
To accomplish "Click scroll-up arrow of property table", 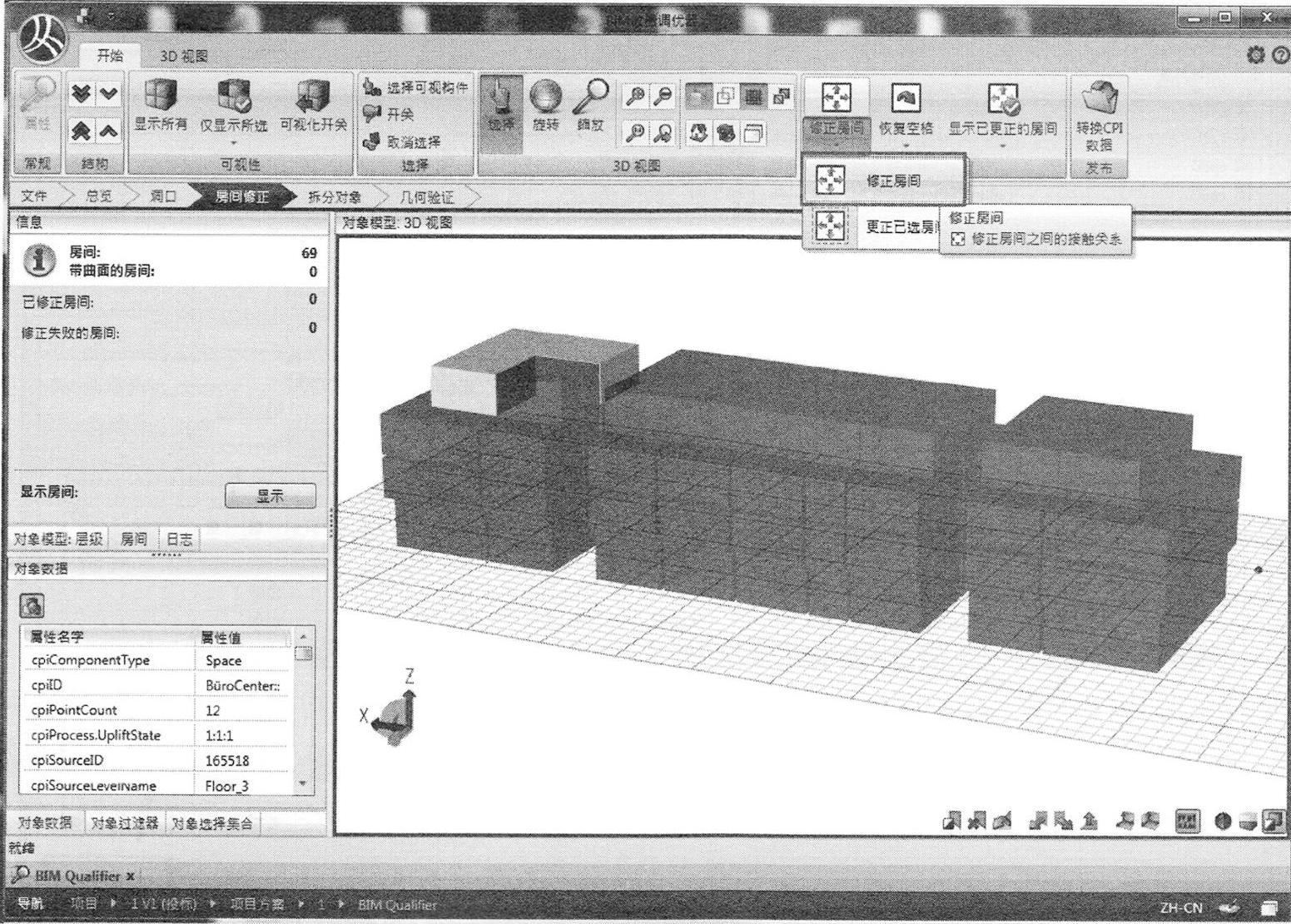I will [x=303, y=636].
